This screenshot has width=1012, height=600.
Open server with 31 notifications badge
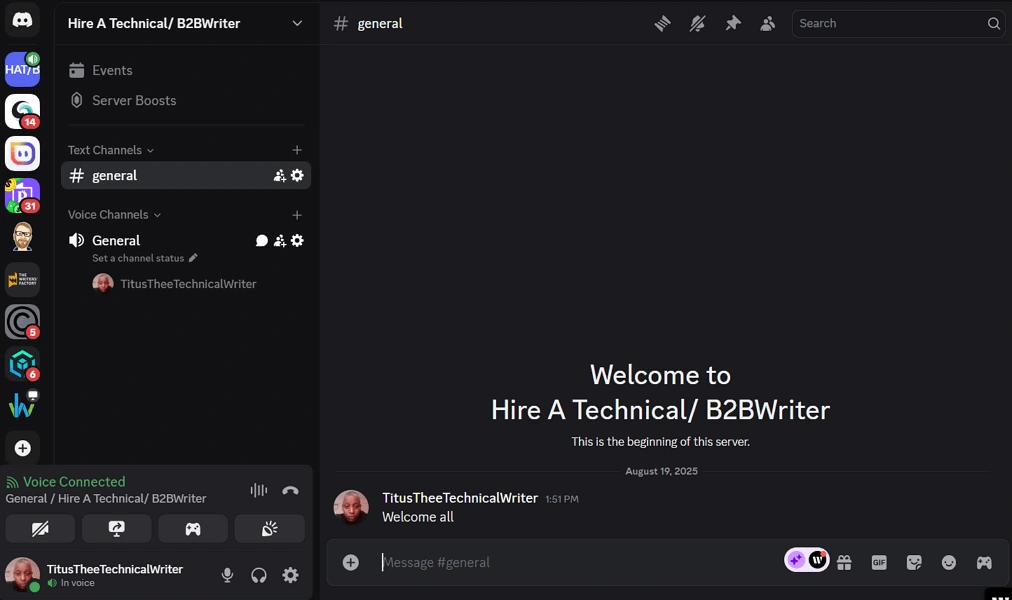(x=23, y=195)
